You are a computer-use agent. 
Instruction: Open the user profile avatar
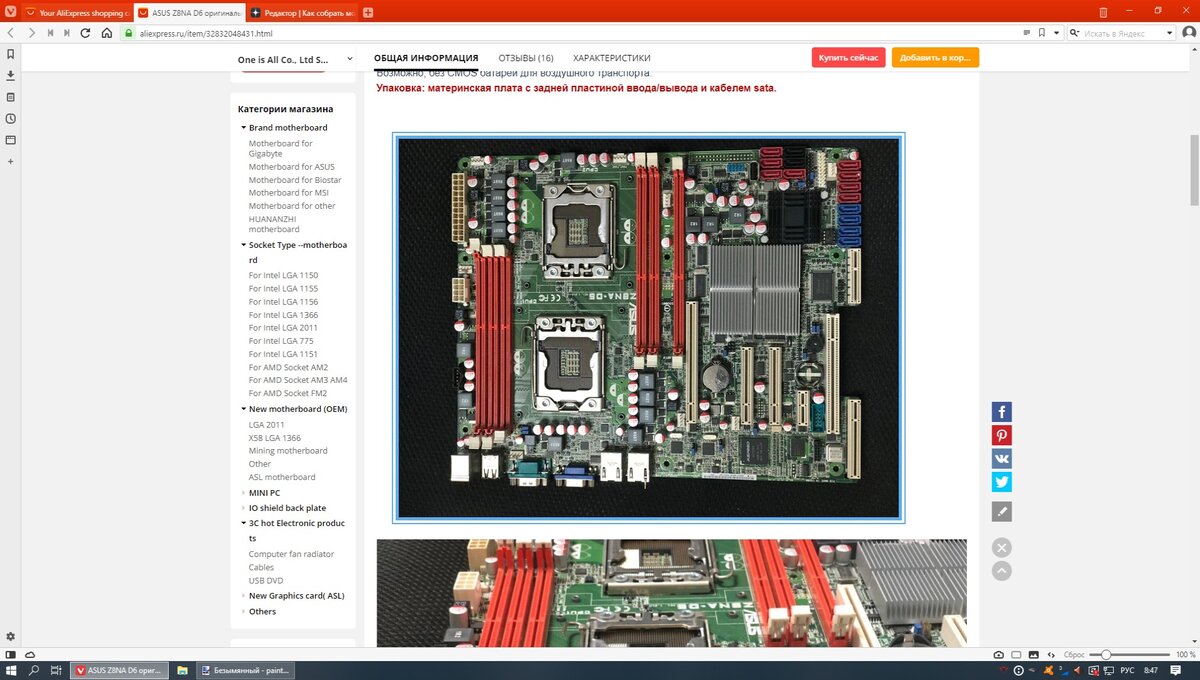[x=1189, y=33]
